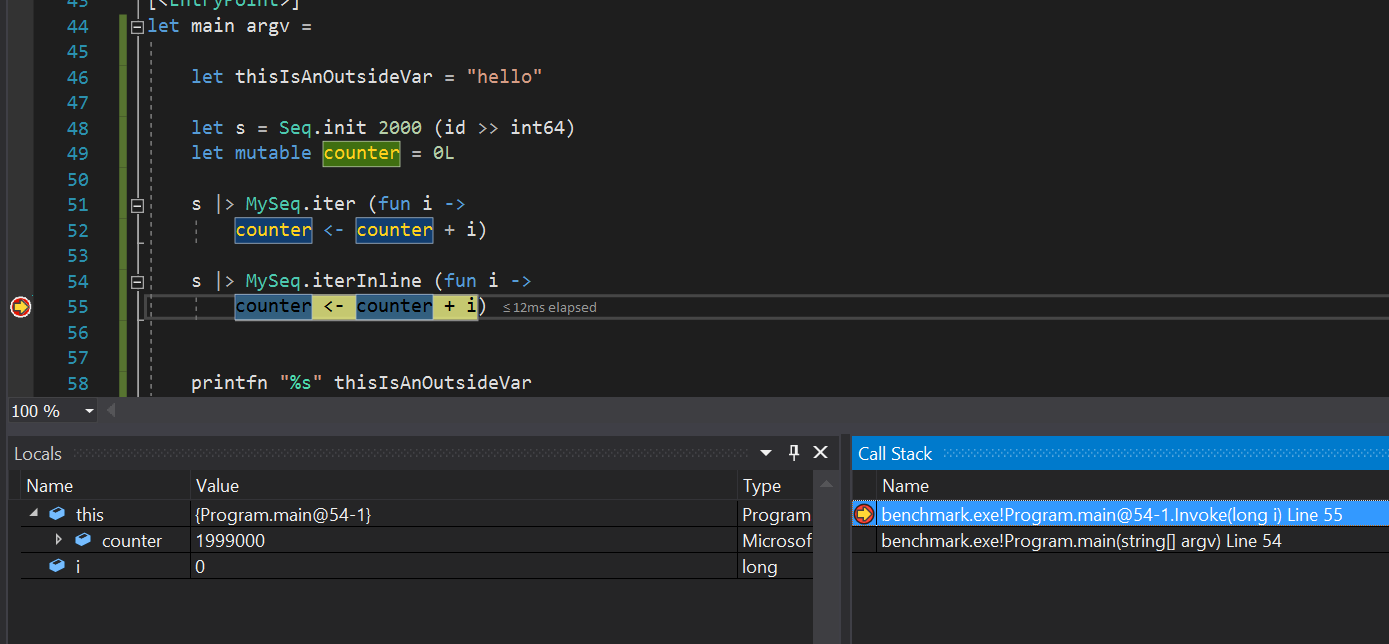Click the '≤ 12ms elapsed' PerfTip
This screenshot has width=1389, height=644.
549,308
